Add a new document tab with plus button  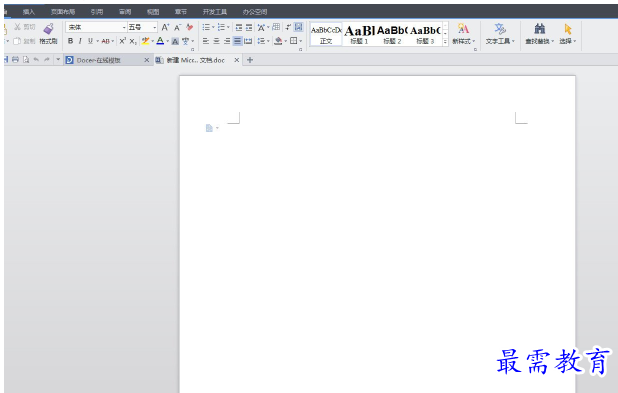pyautogui.click(x=250, y=60)
